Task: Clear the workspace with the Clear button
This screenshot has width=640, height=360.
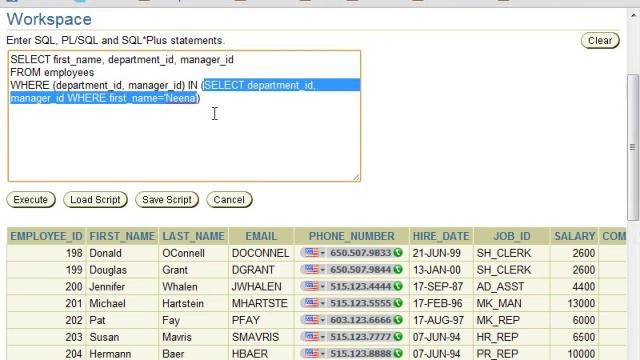Action: [x=600, y=40]
